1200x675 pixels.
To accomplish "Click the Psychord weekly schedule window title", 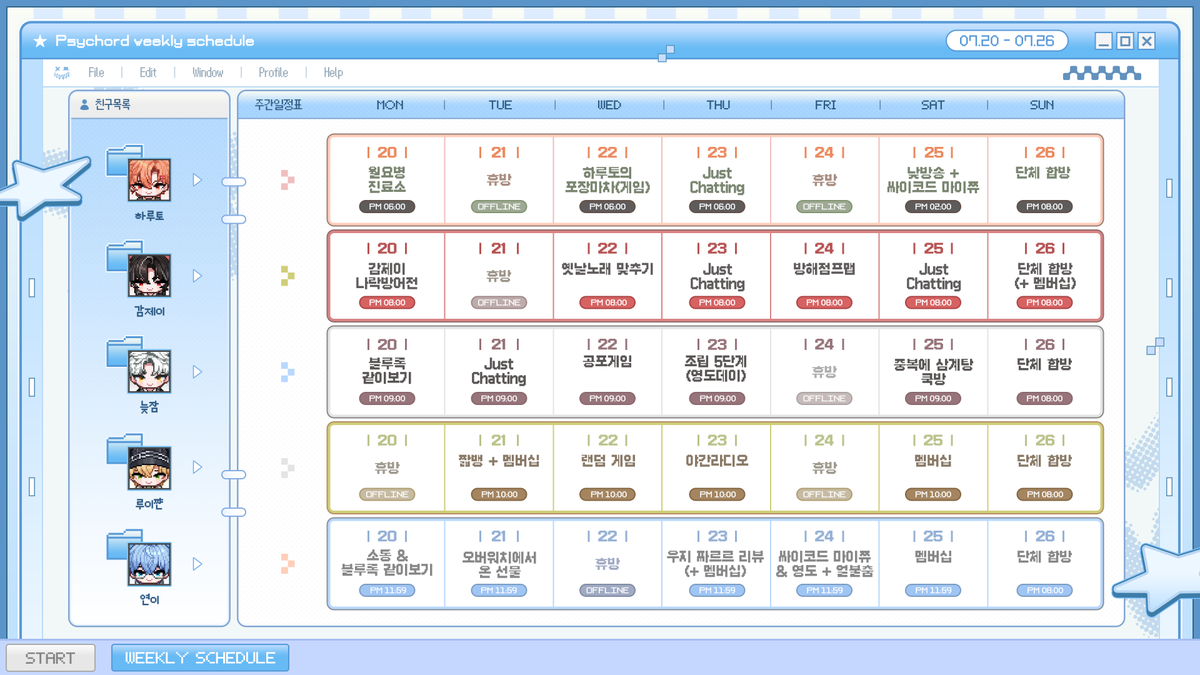I will tap(154, 41).
